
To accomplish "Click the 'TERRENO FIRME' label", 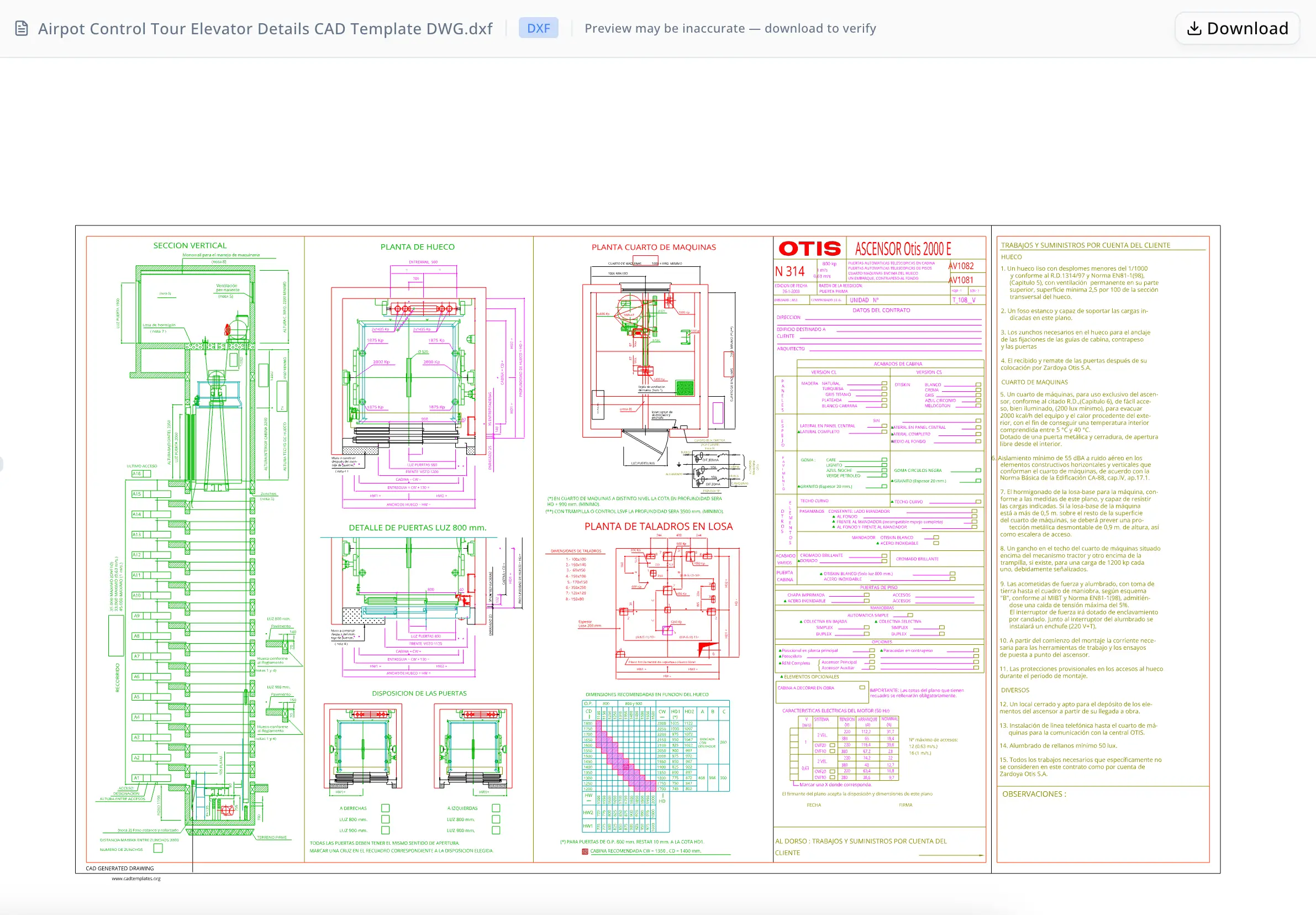I will click(272, 837).
